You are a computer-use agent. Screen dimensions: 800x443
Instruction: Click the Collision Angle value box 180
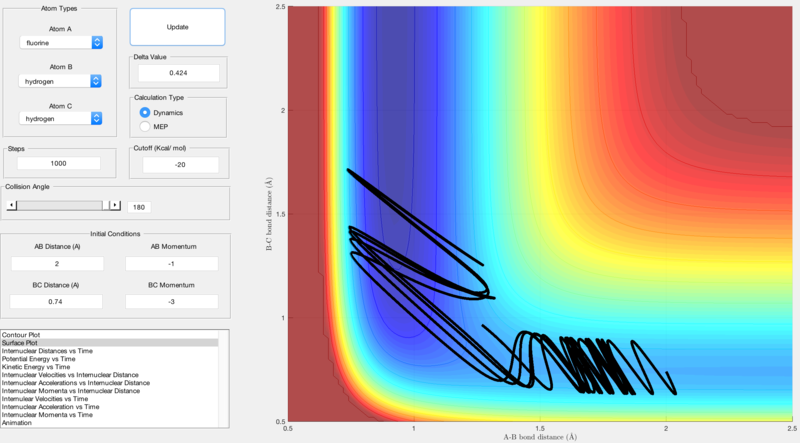click(x=139, y=207)
